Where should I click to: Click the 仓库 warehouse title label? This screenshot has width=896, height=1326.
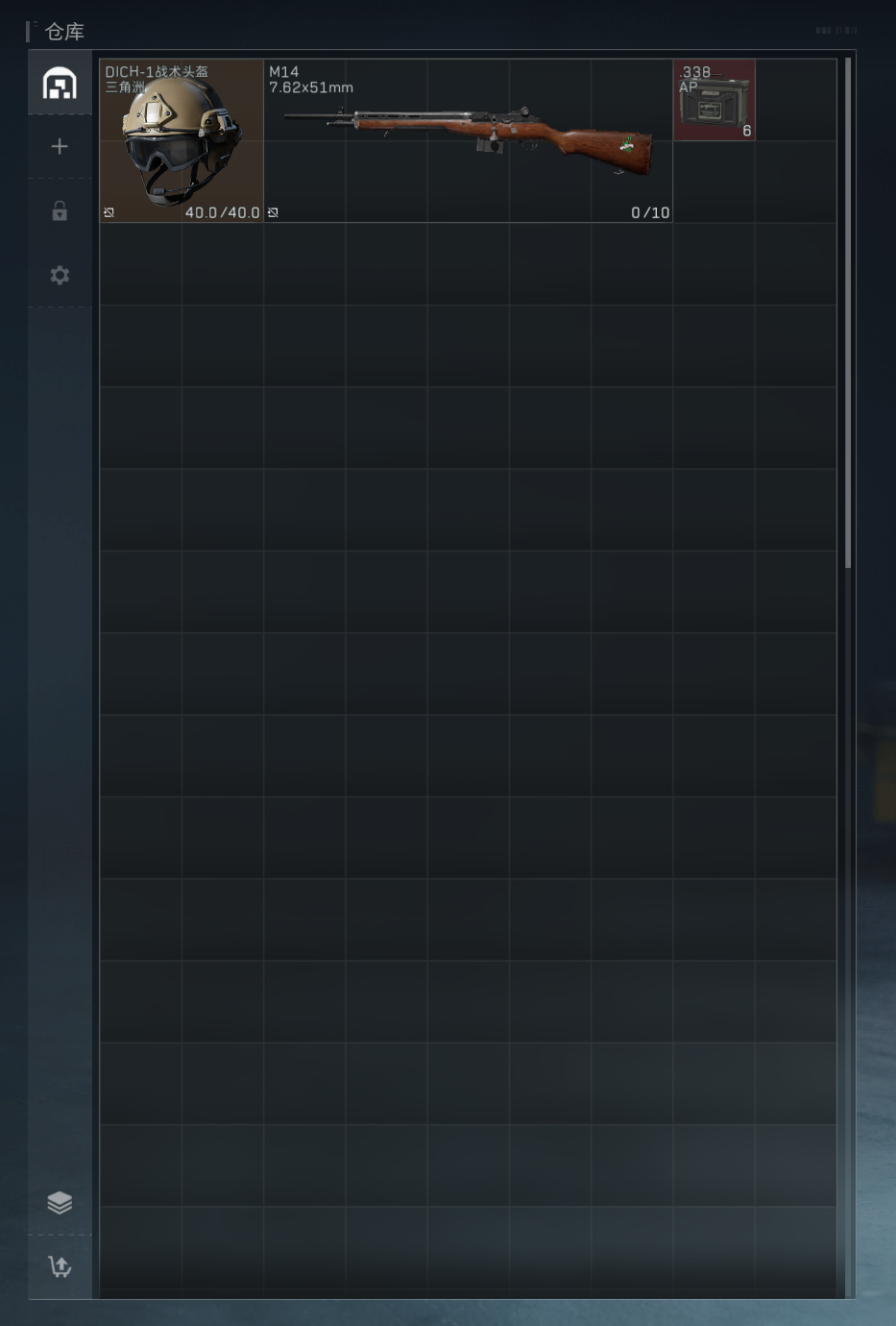click(x=64, y=32)
